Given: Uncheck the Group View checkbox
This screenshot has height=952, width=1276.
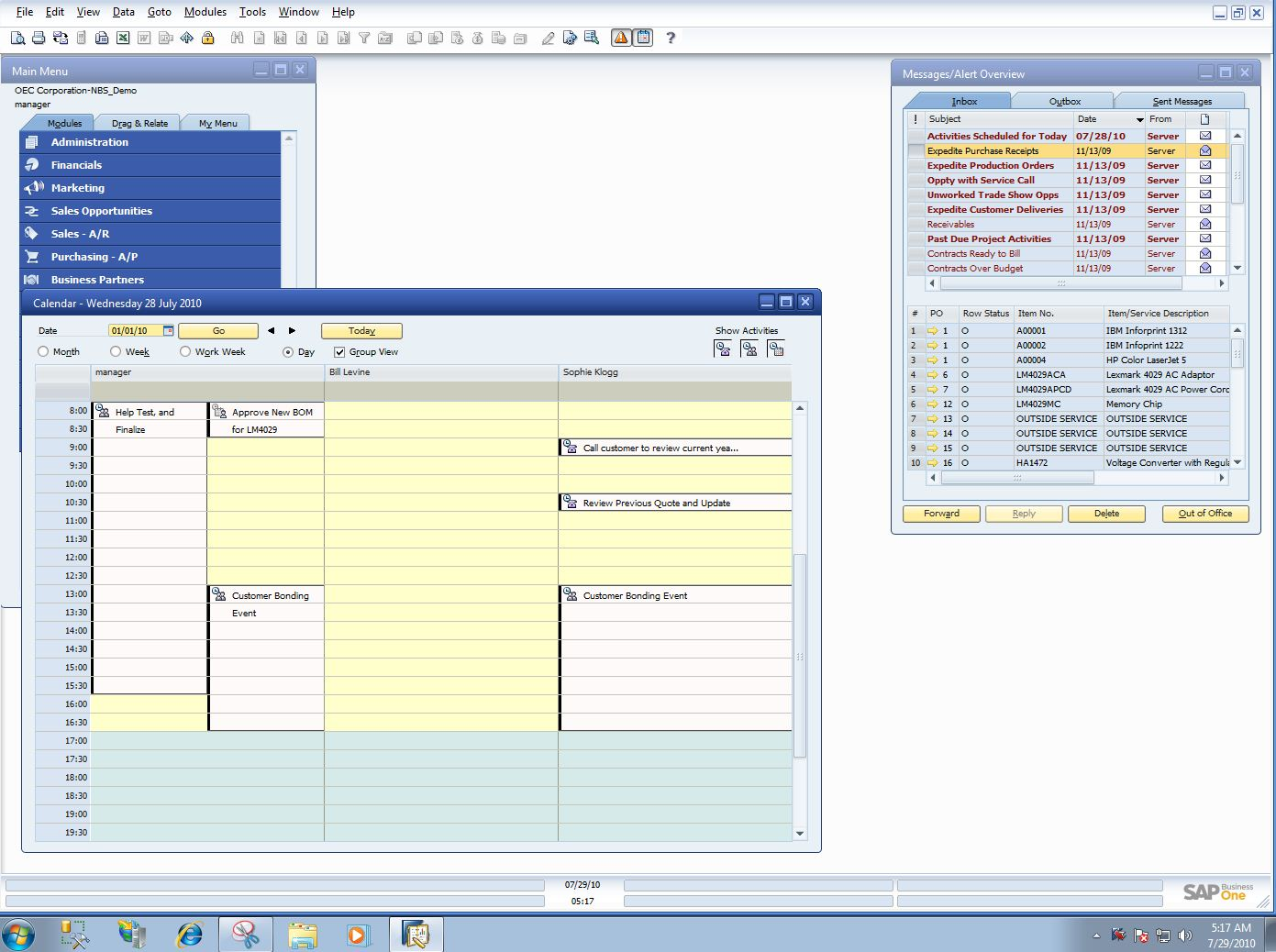Looking at the screenshot, I should (x=339, y=352).
